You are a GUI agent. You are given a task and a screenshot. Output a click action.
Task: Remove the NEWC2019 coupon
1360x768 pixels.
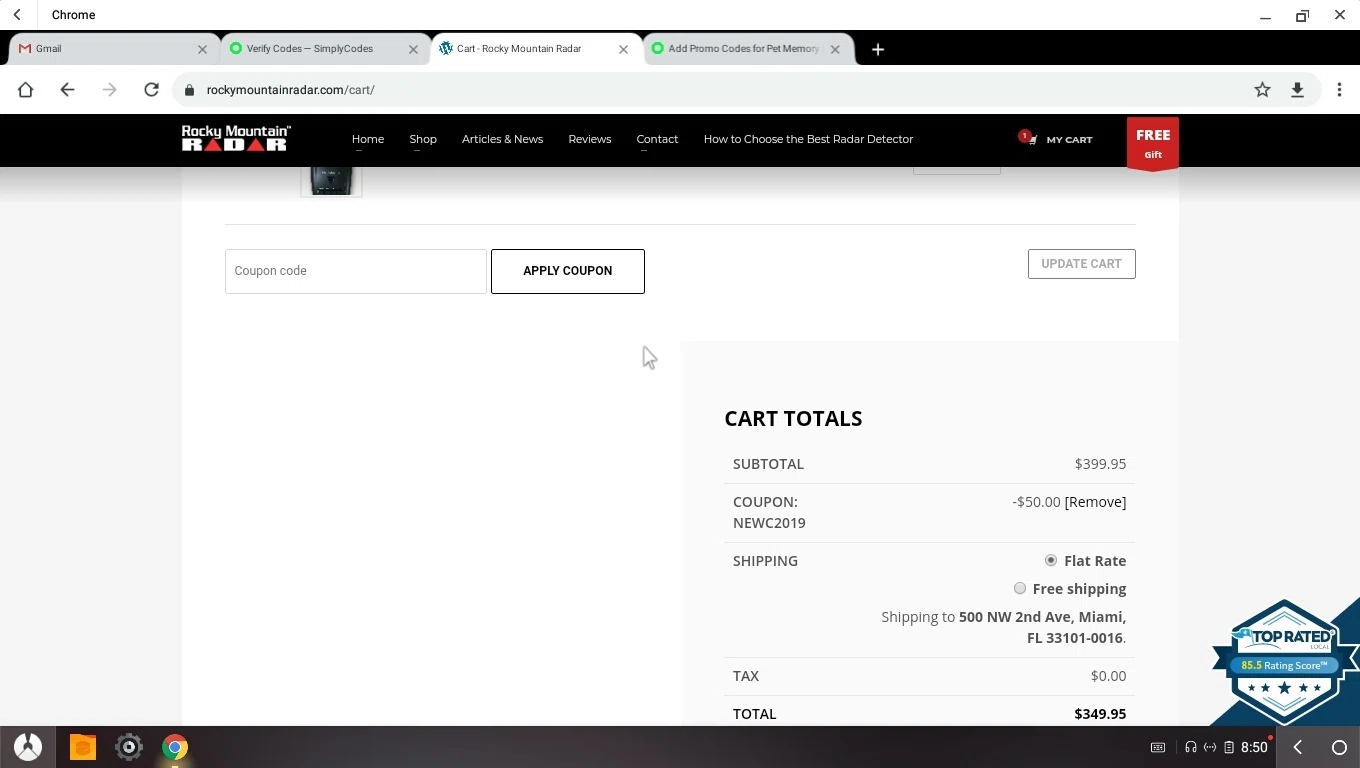pyautogui.click(x=1095, y=502)
